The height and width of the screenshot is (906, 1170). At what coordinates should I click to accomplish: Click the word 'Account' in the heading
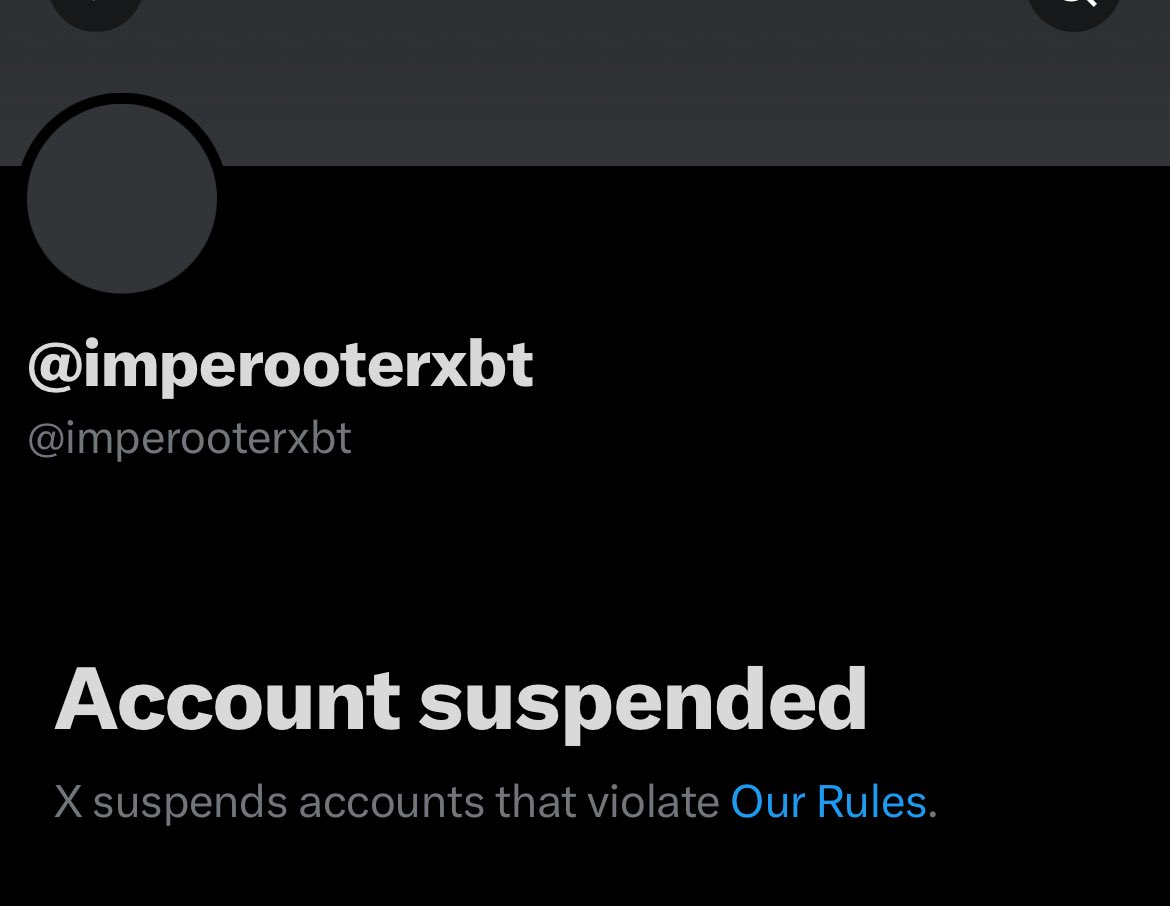pos(228,700)
